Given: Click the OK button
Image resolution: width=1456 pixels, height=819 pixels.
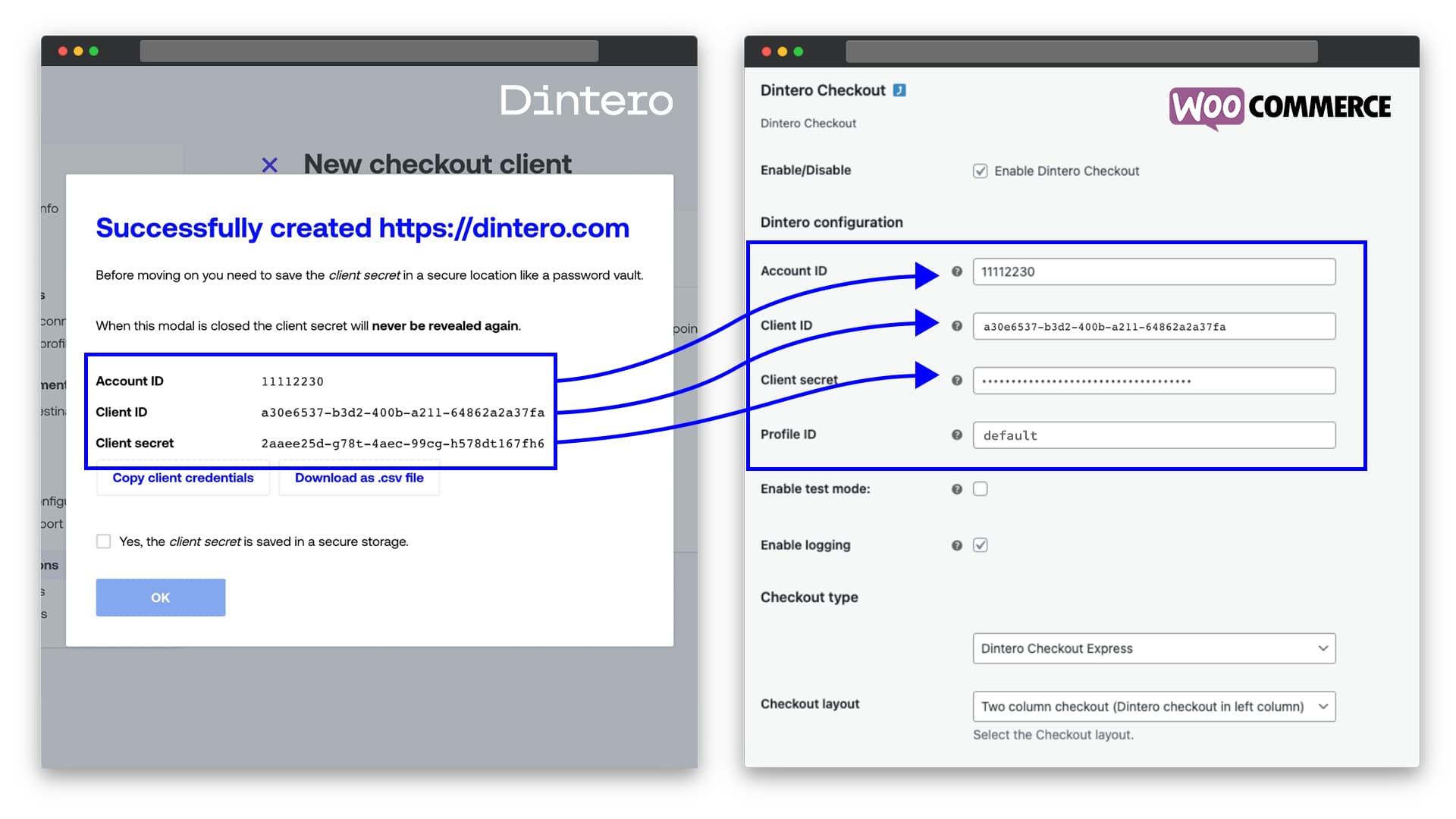Looking at the screenshot, I should pos(160,597).
